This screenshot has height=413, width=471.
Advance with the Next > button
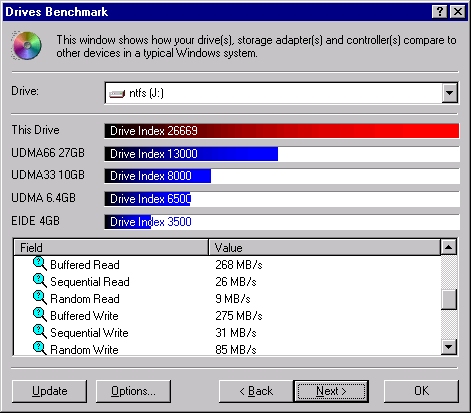pyautogui.click(x=331, y=391)
